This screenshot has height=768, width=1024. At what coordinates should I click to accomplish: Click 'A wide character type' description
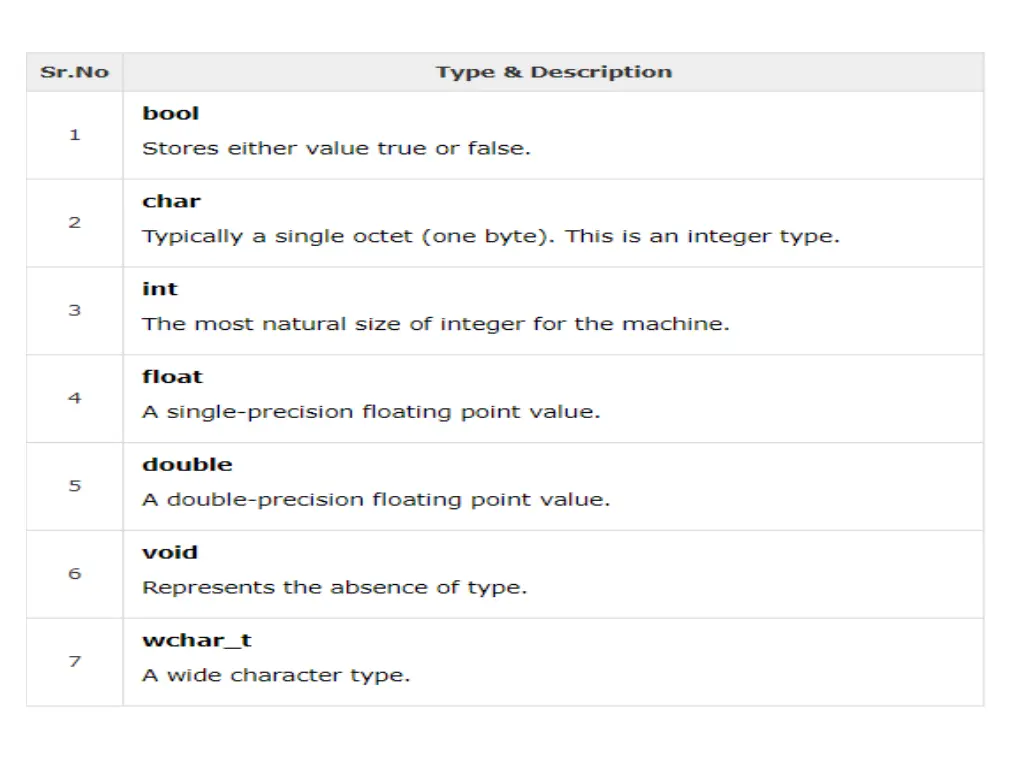[276, 675]
